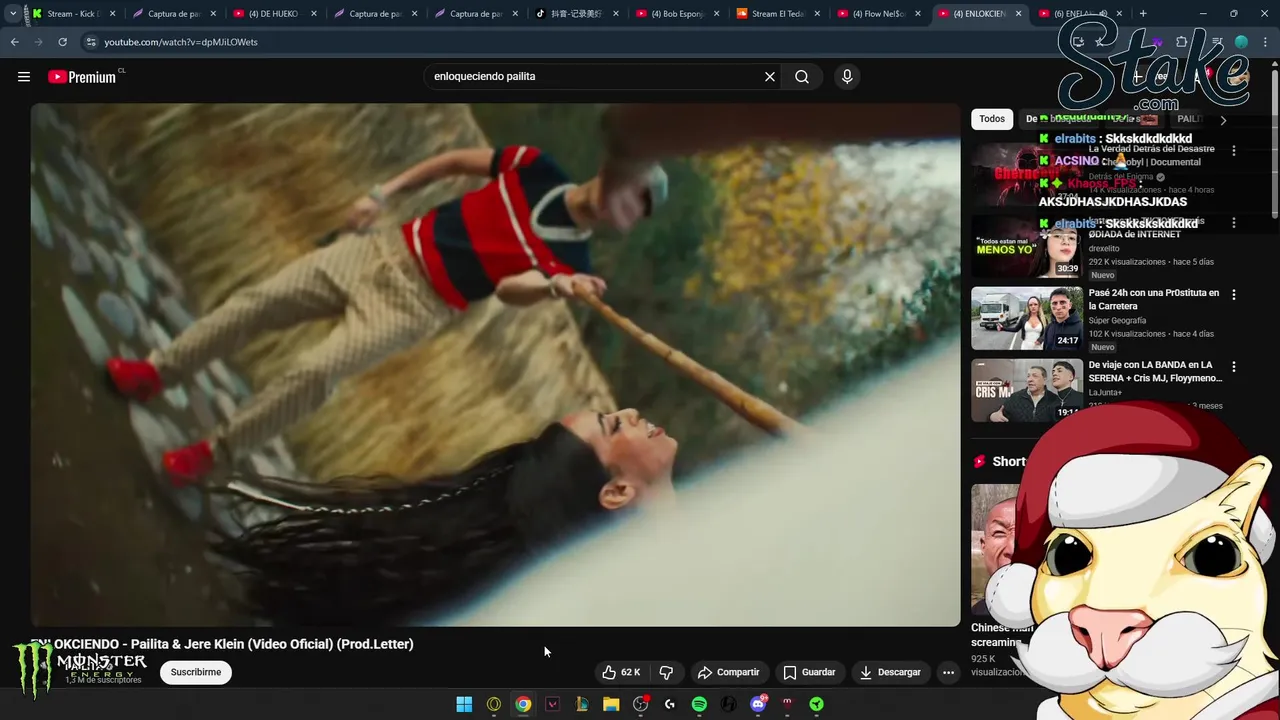The height and width of the screenshot is (720, 1280).
Task: Download the video via the Descargar button
Action: pos(890,672)
